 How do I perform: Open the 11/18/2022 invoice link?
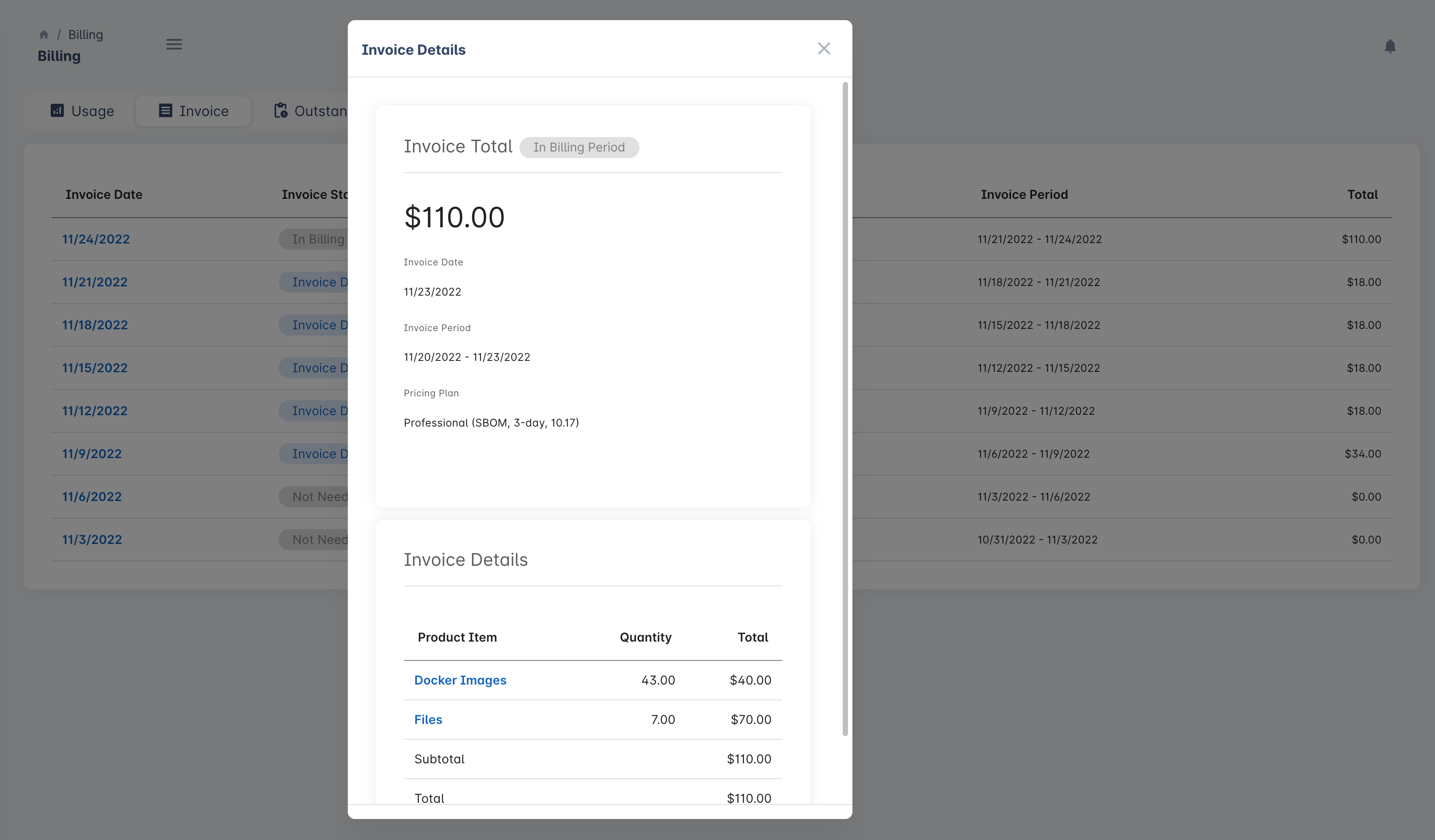(x=95, y=325)
